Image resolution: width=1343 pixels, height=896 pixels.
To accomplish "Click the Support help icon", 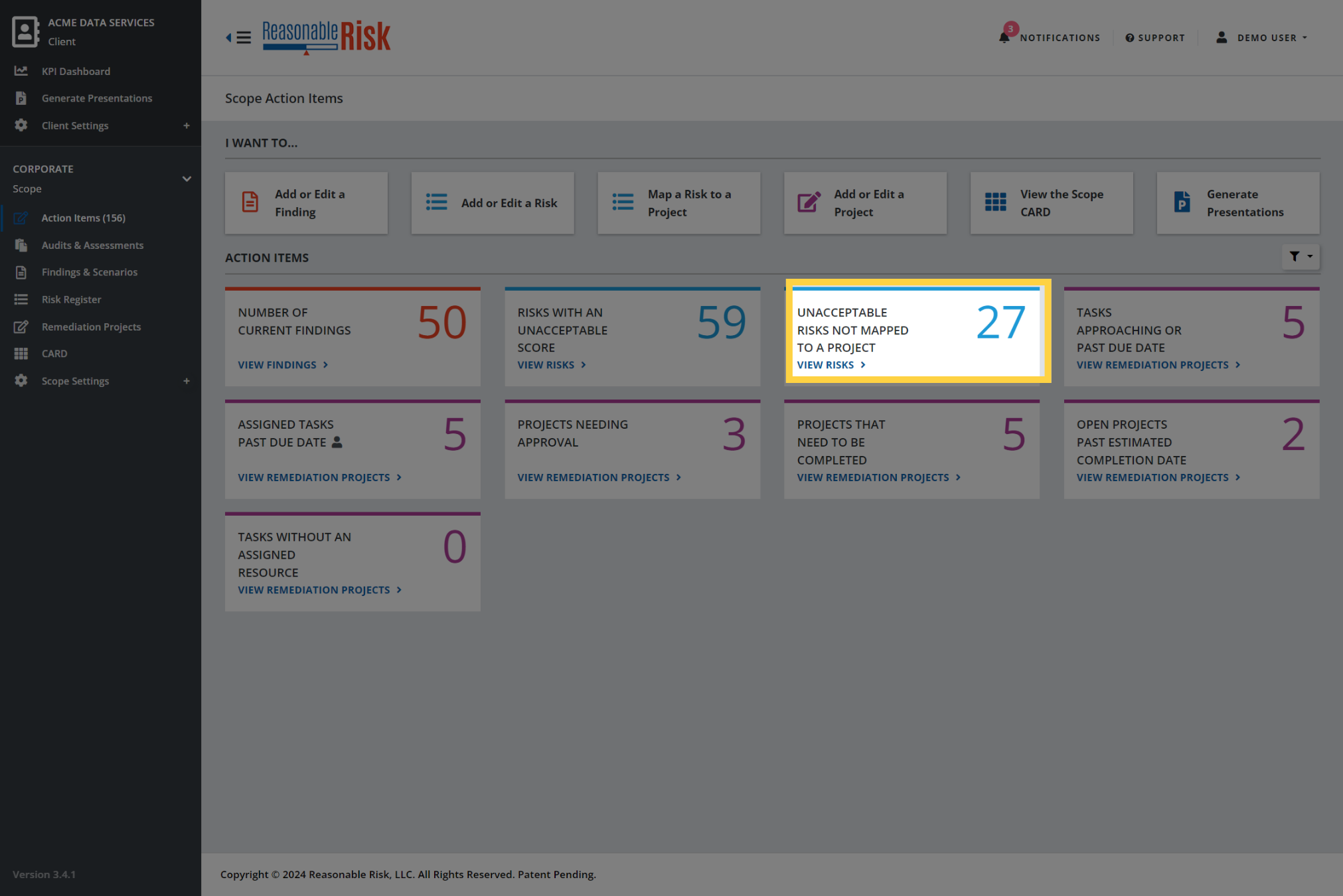I will point(1129,38).
